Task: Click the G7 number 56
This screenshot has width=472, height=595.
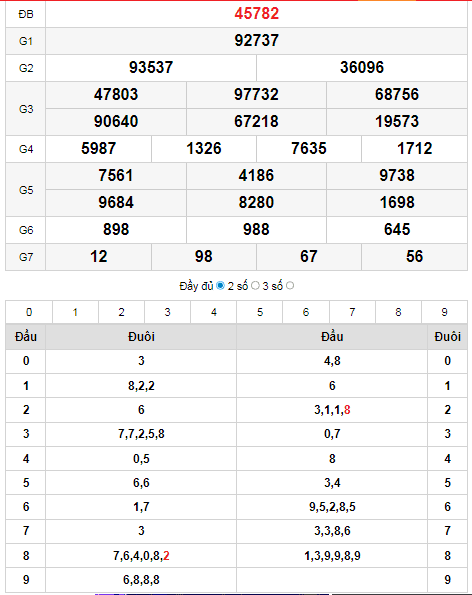Action: [x=414, y=257]
